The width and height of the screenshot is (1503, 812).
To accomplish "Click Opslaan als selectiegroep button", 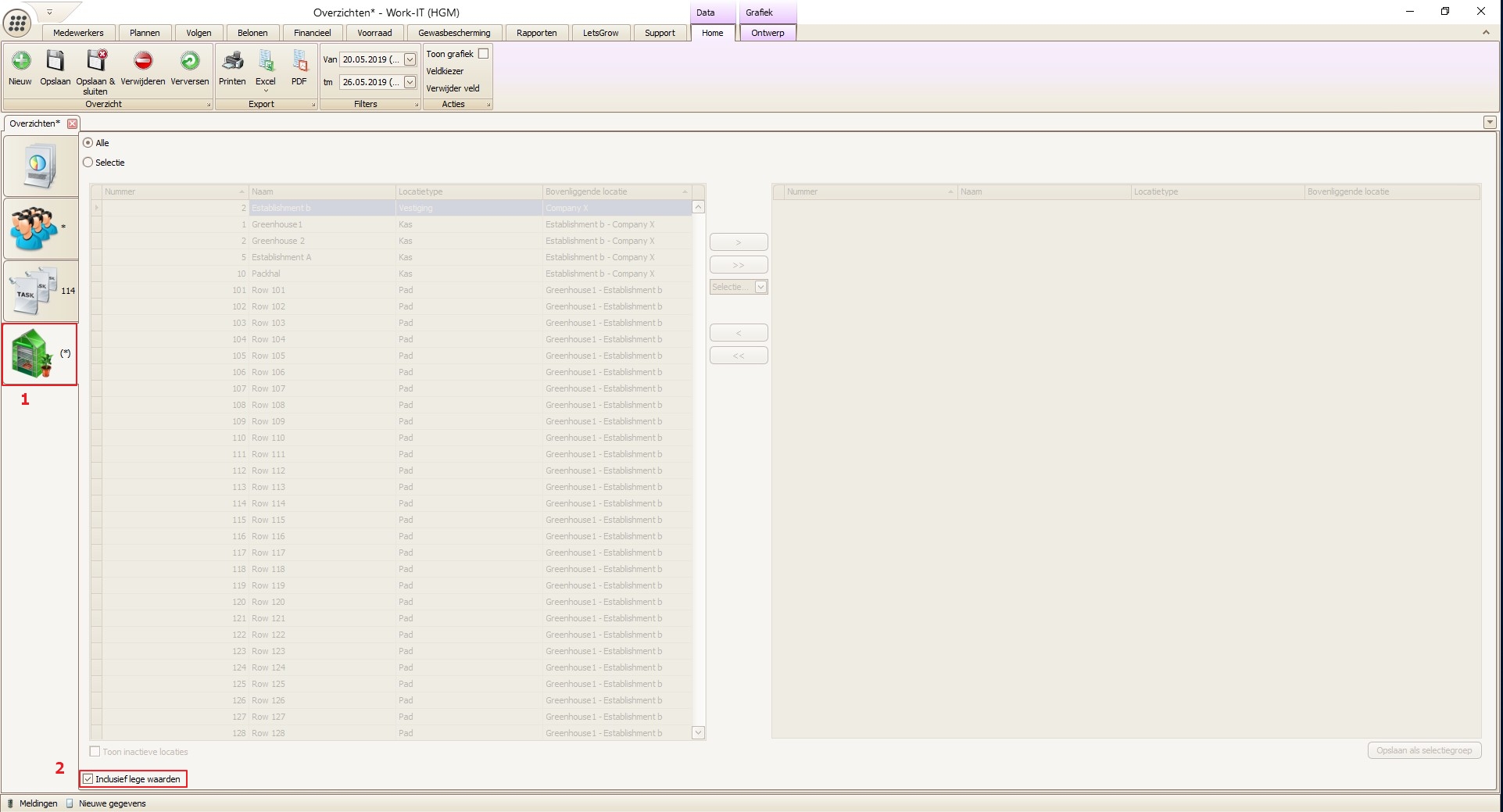I will point(1424,750).
